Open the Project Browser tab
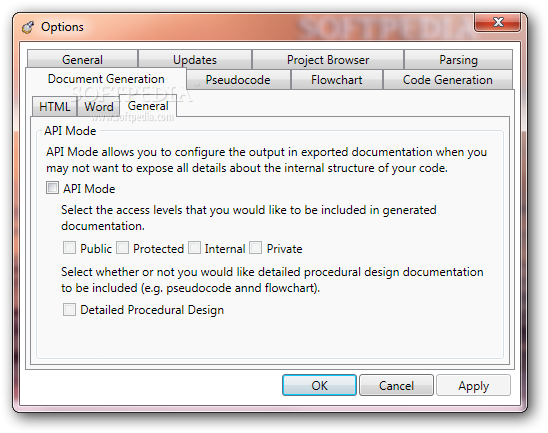The width and height of the screenshot is (548, 433). pyautogui.click(x=328, y=59)
